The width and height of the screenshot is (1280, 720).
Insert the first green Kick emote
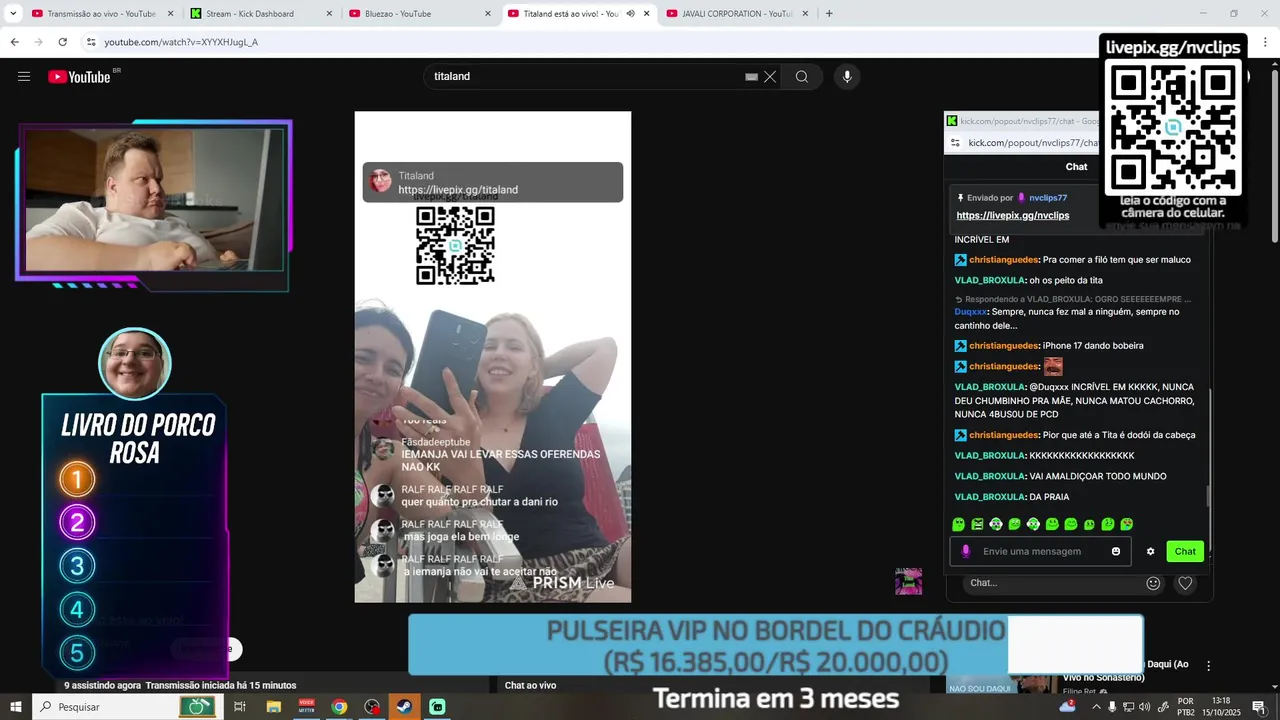click(x=959, y=524)
